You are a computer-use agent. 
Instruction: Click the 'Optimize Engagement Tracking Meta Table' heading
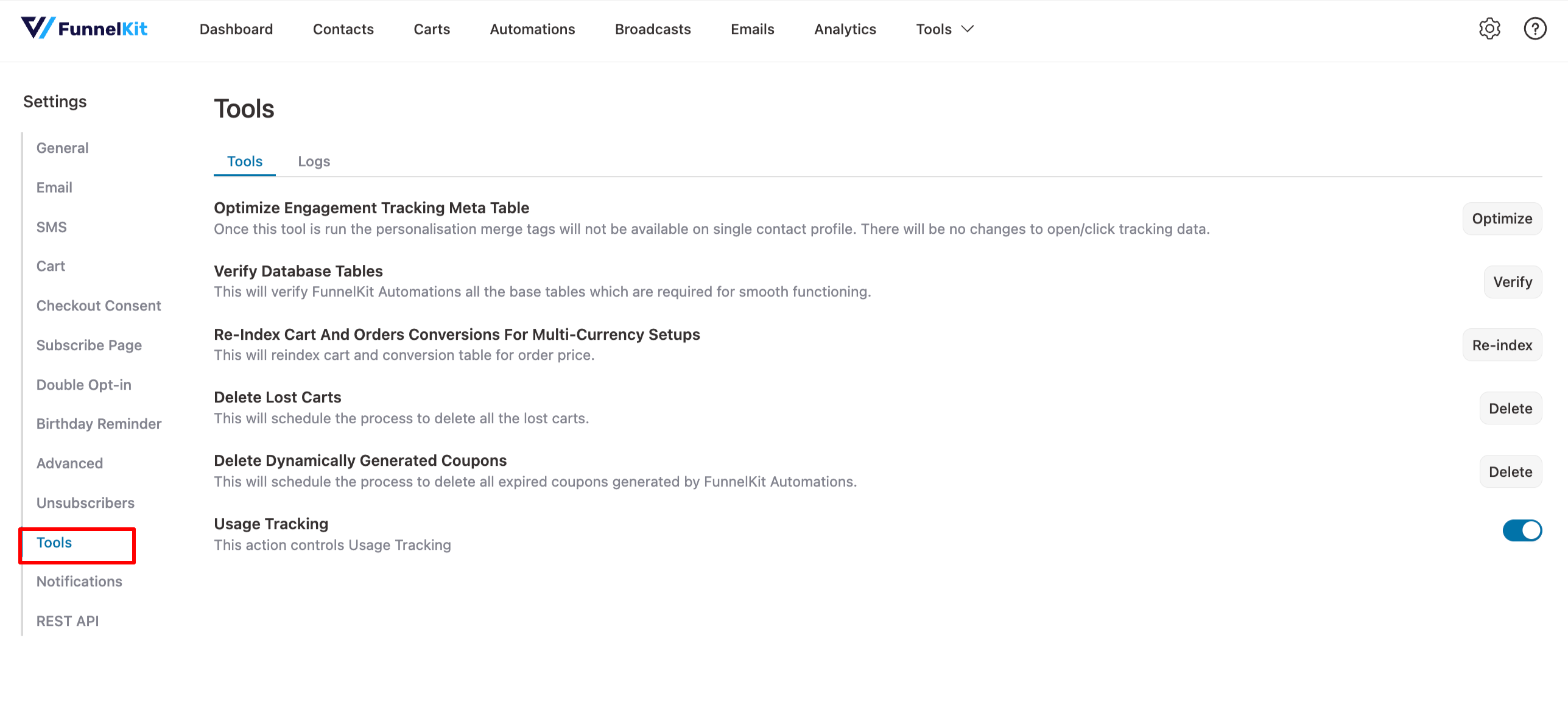371,208
